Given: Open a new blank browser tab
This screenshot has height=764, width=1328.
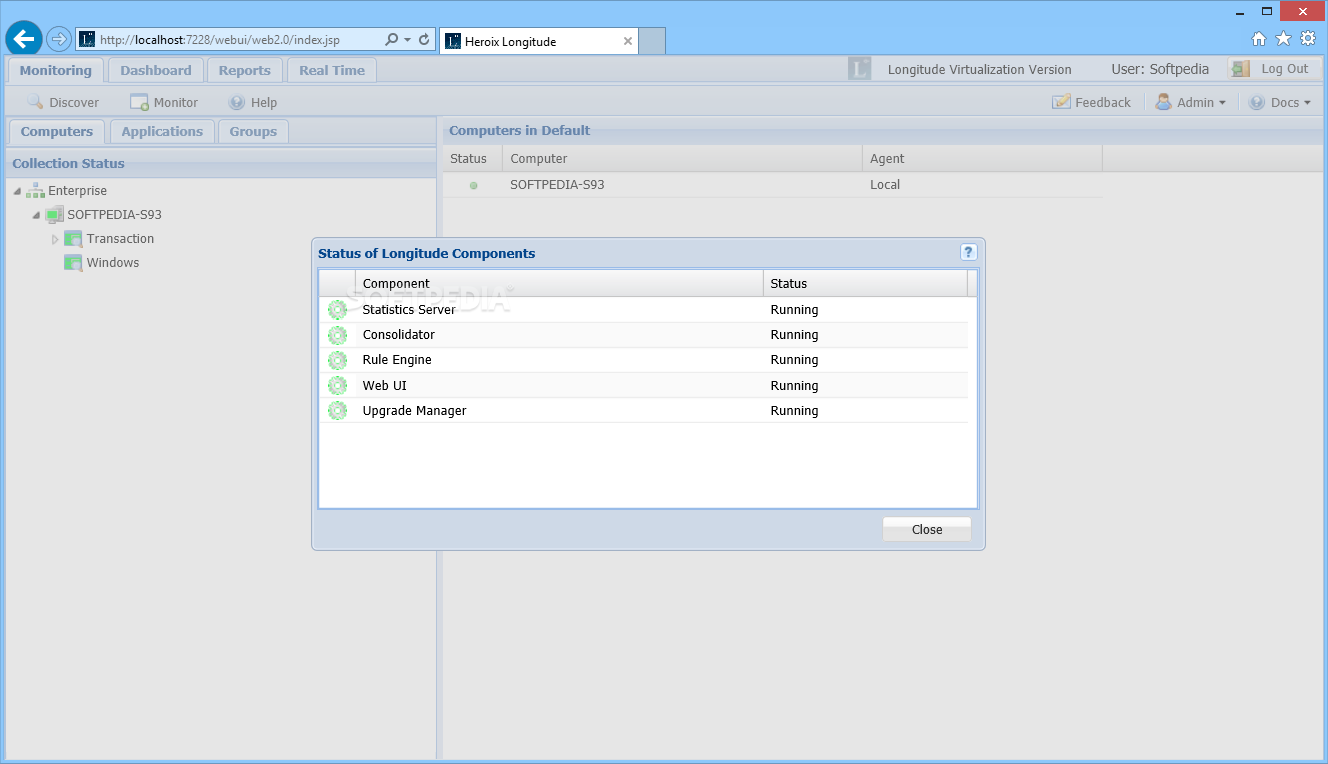Looking at the screenshot, I should tap(652, 41).
